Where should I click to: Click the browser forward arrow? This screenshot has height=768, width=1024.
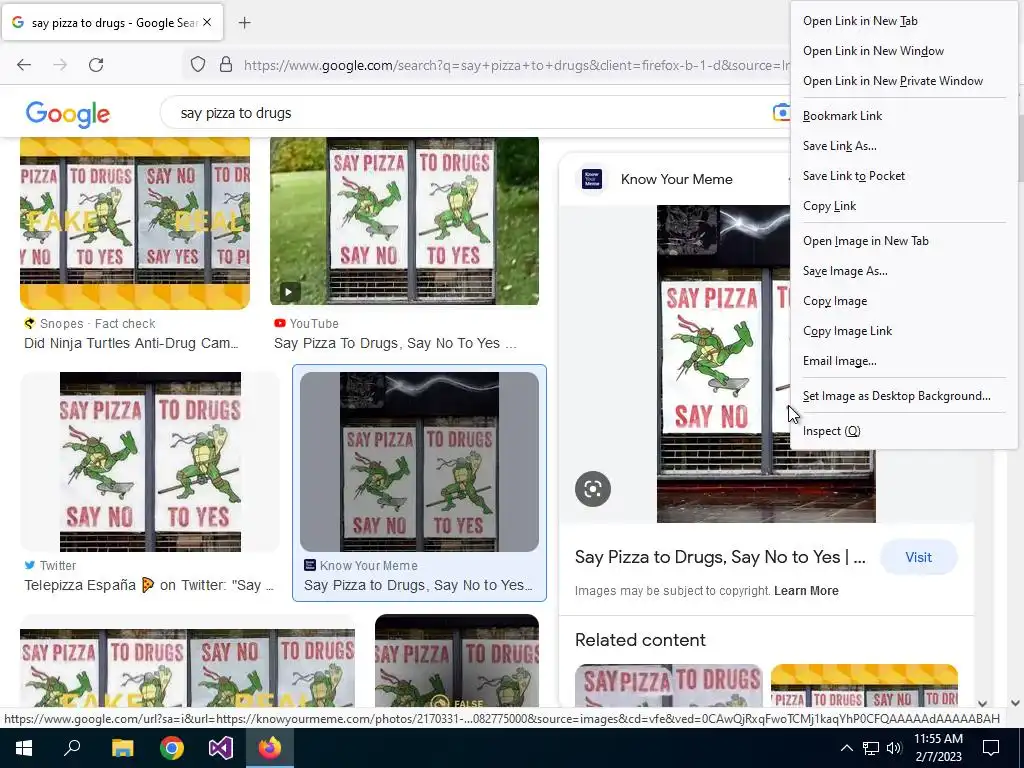tap(60, 65)
